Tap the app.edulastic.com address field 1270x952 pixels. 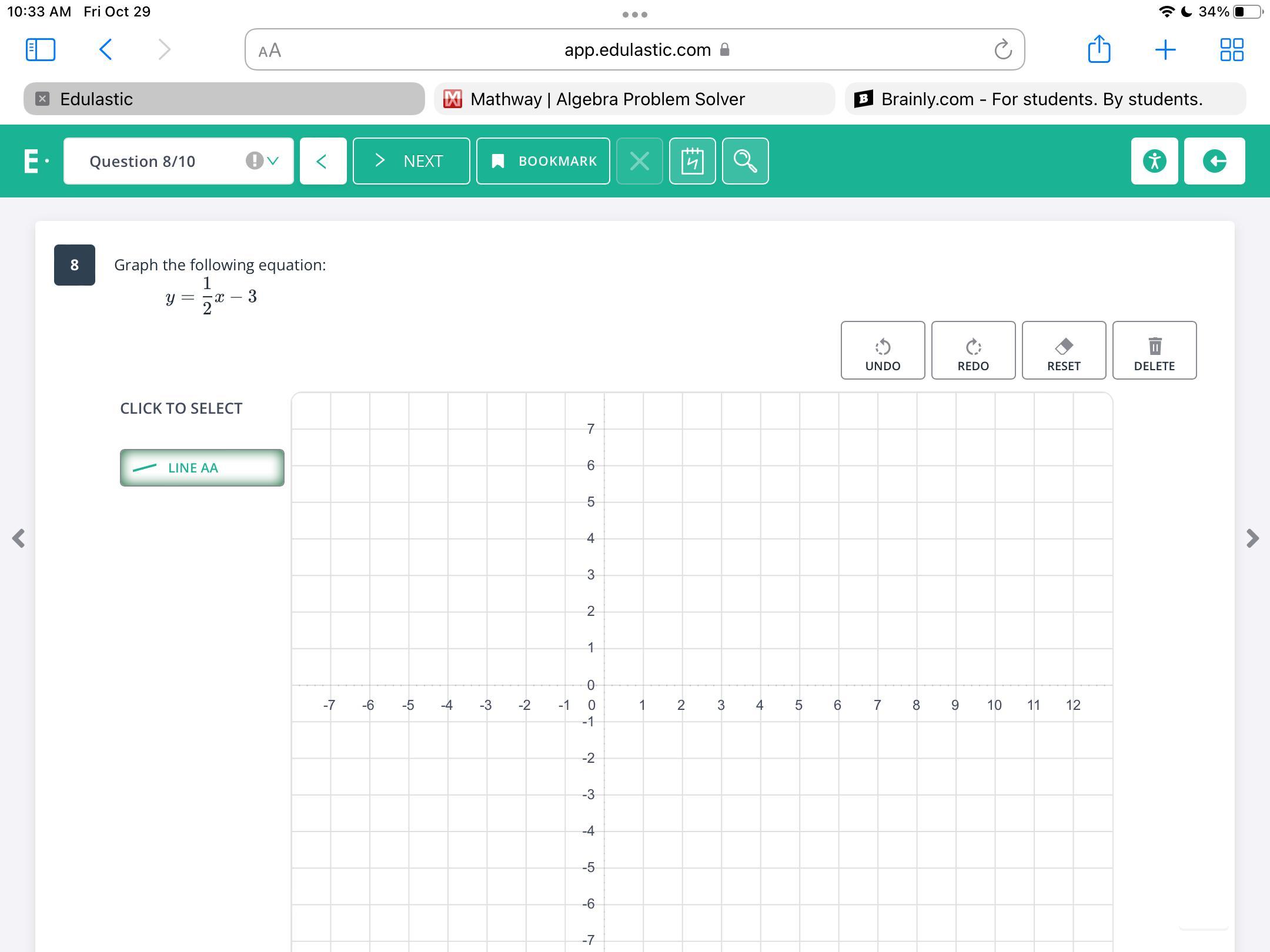(x=637, y=50)
